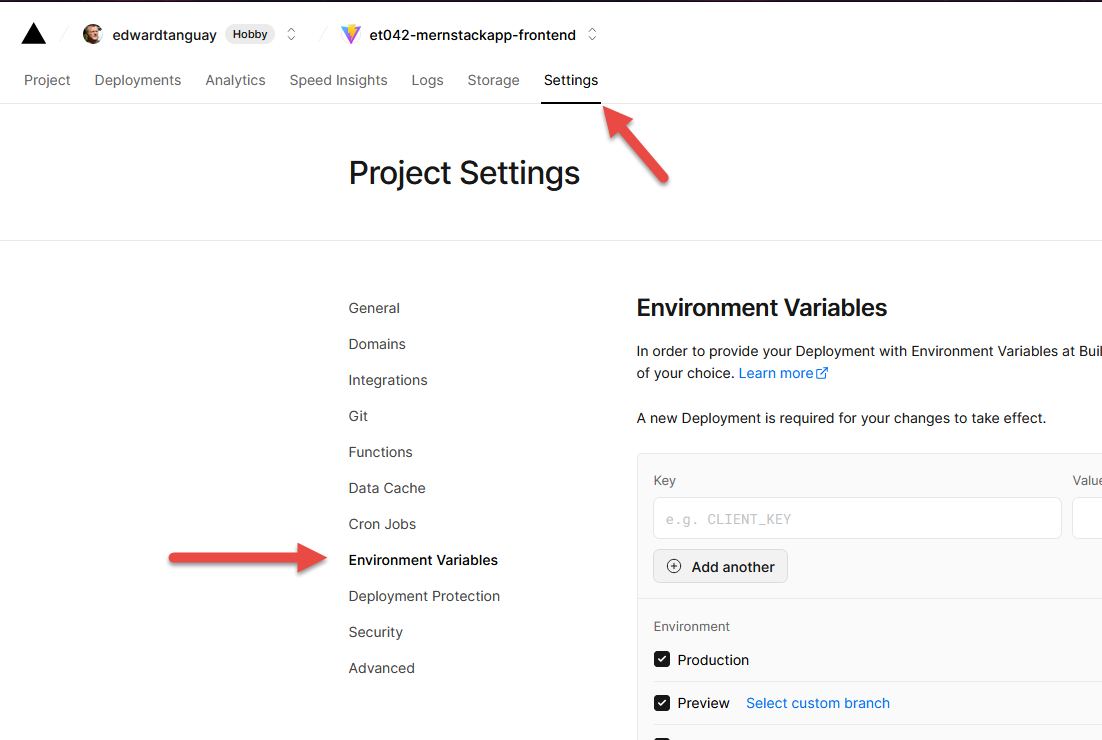Open the Storage tab

(493, 80)
